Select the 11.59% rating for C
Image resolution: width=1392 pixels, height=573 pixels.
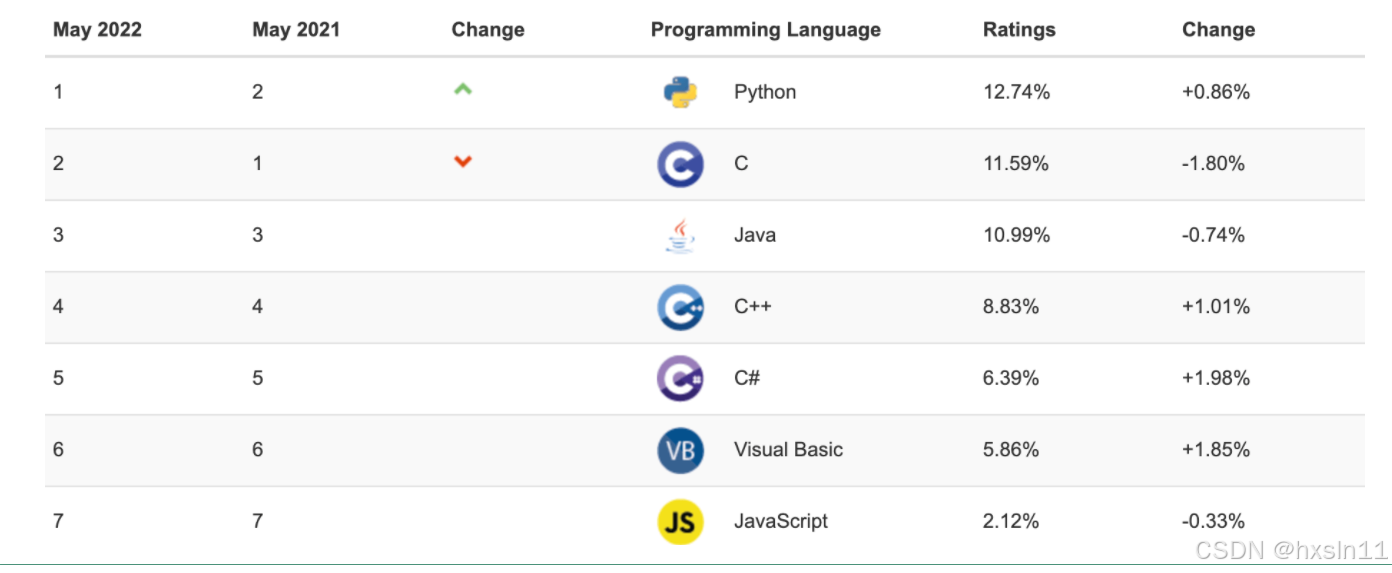pos(1016,164)
